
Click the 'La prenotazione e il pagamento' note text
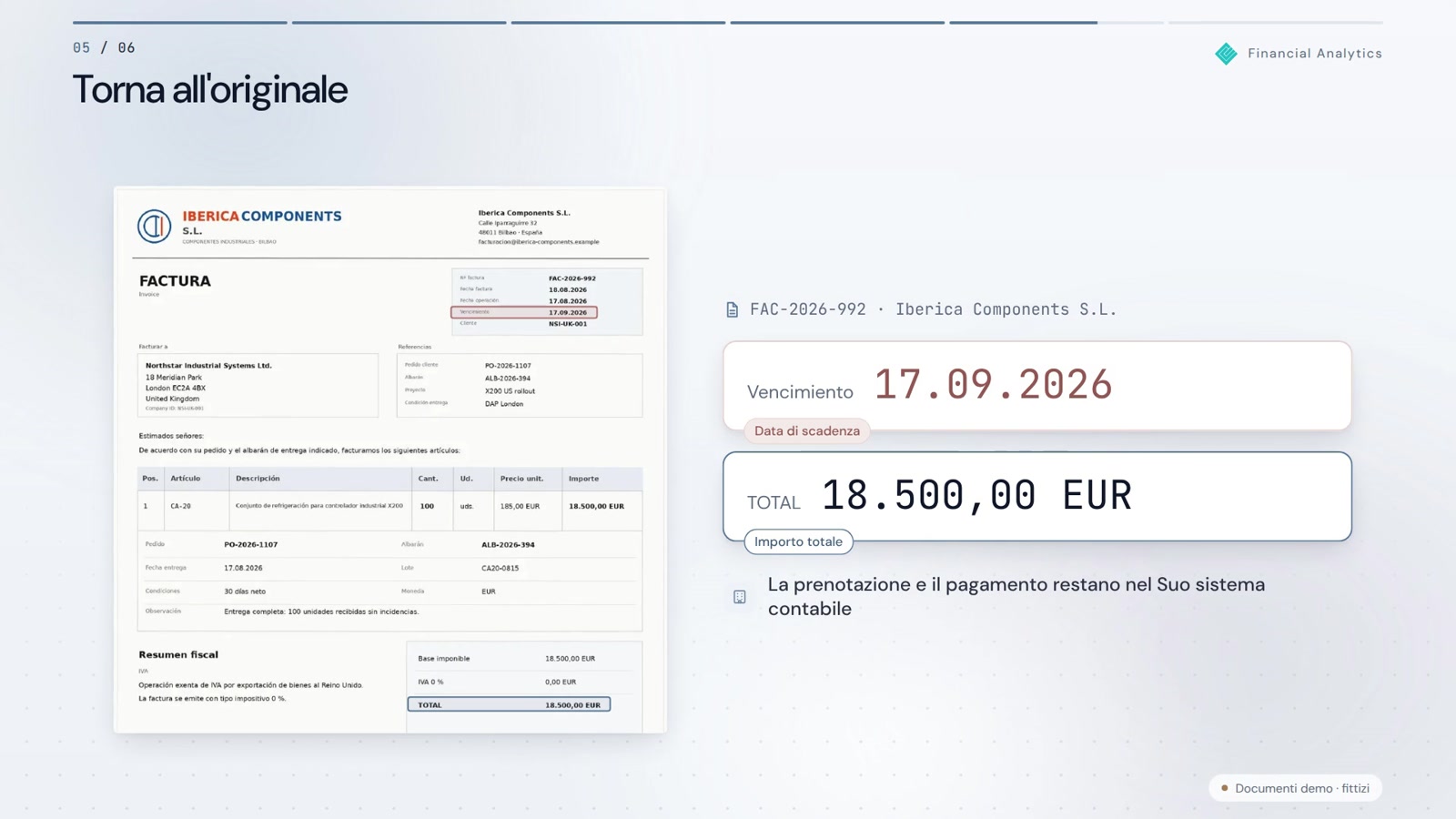tap(1016, 597)
